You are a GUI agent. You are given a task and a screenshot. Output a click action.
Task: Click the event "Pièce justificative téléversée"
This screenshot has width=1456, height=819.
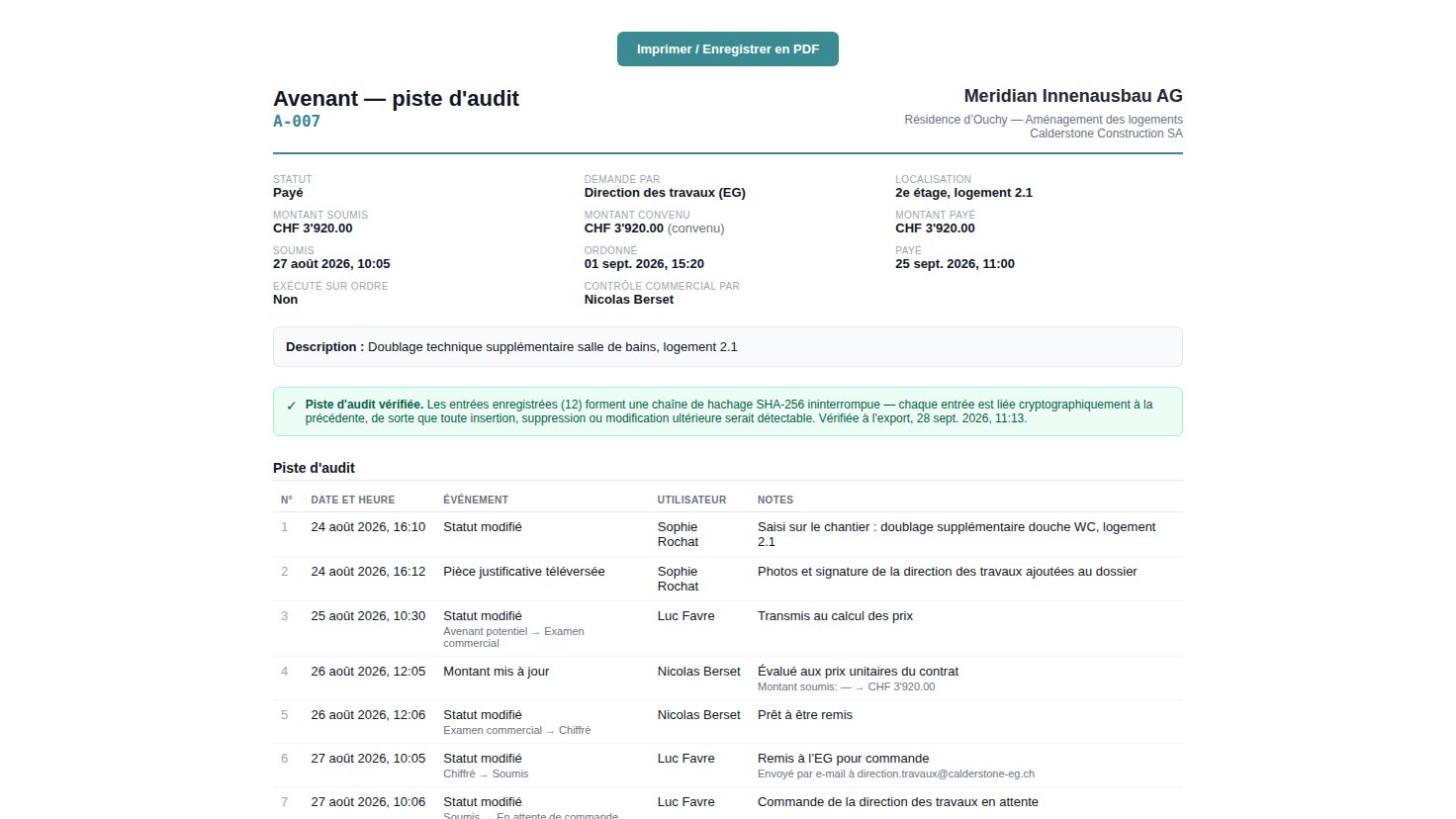point(524,572)
